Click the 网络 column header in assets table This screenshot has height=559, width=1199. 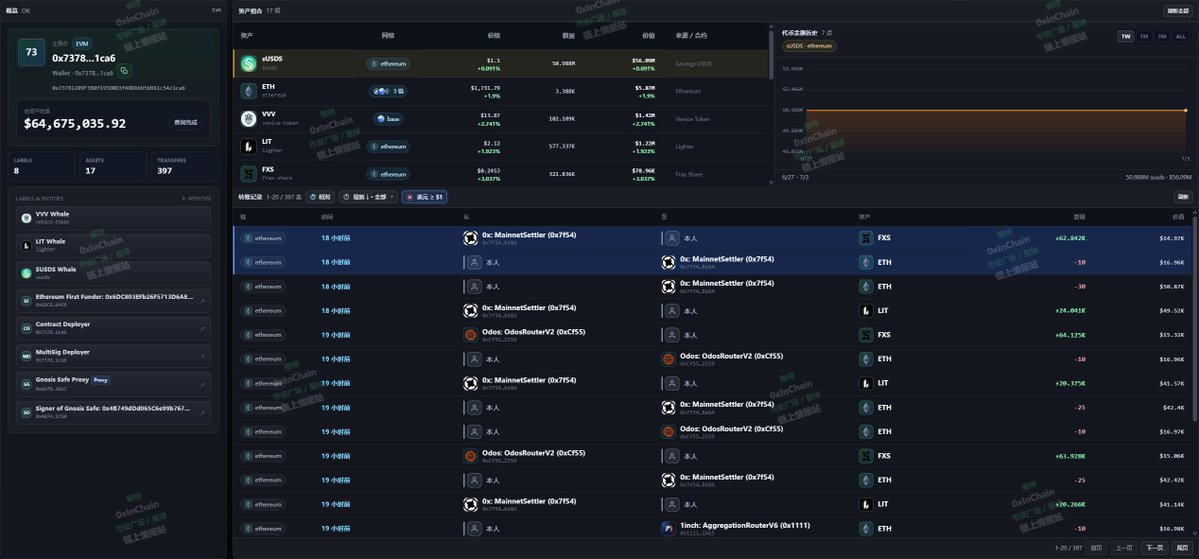[x=388, y=35]
